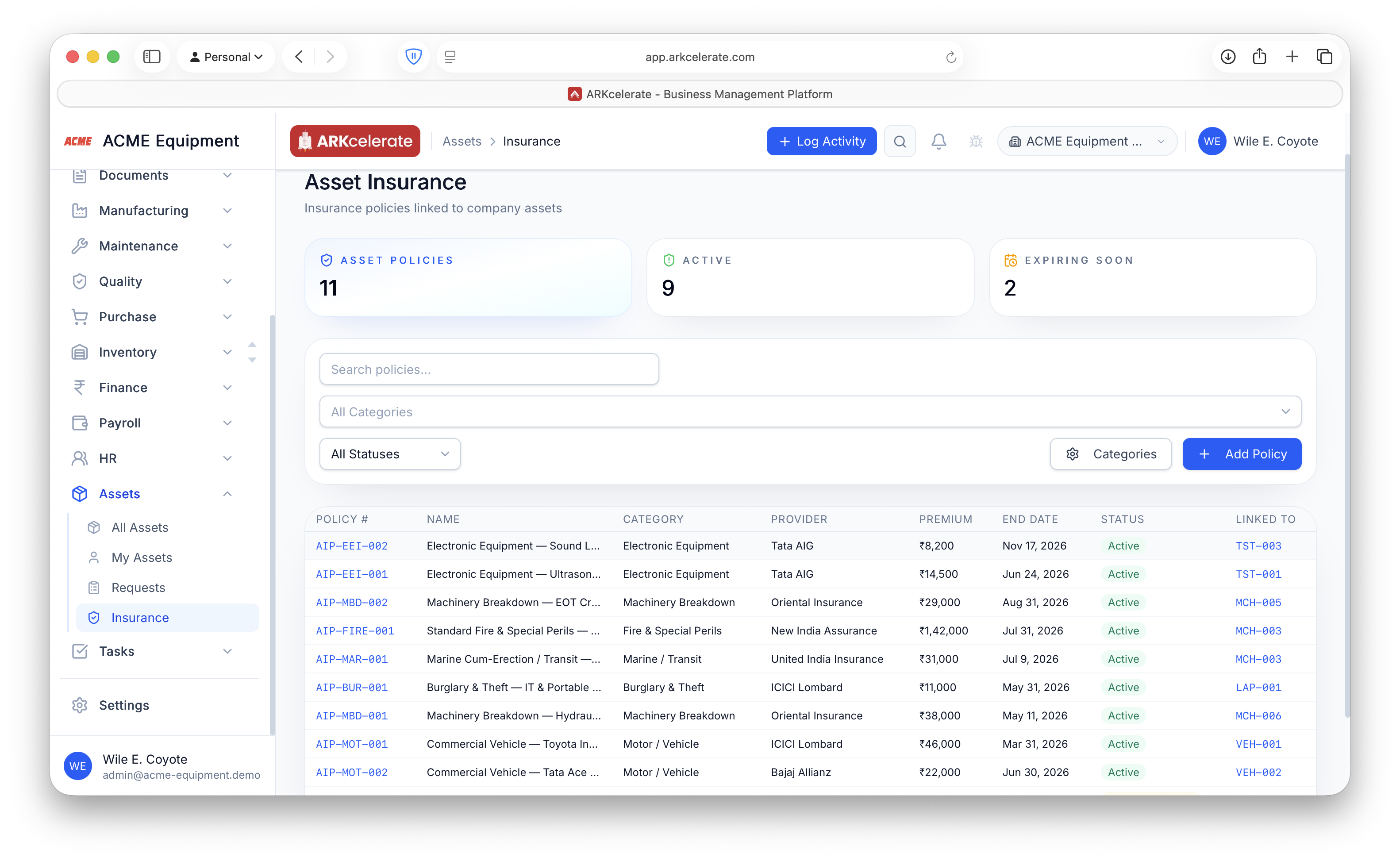Sort by the End Date column header
Image resolution: width=1400 pixels, height=861 pixels.
(x=1030, y=519)
